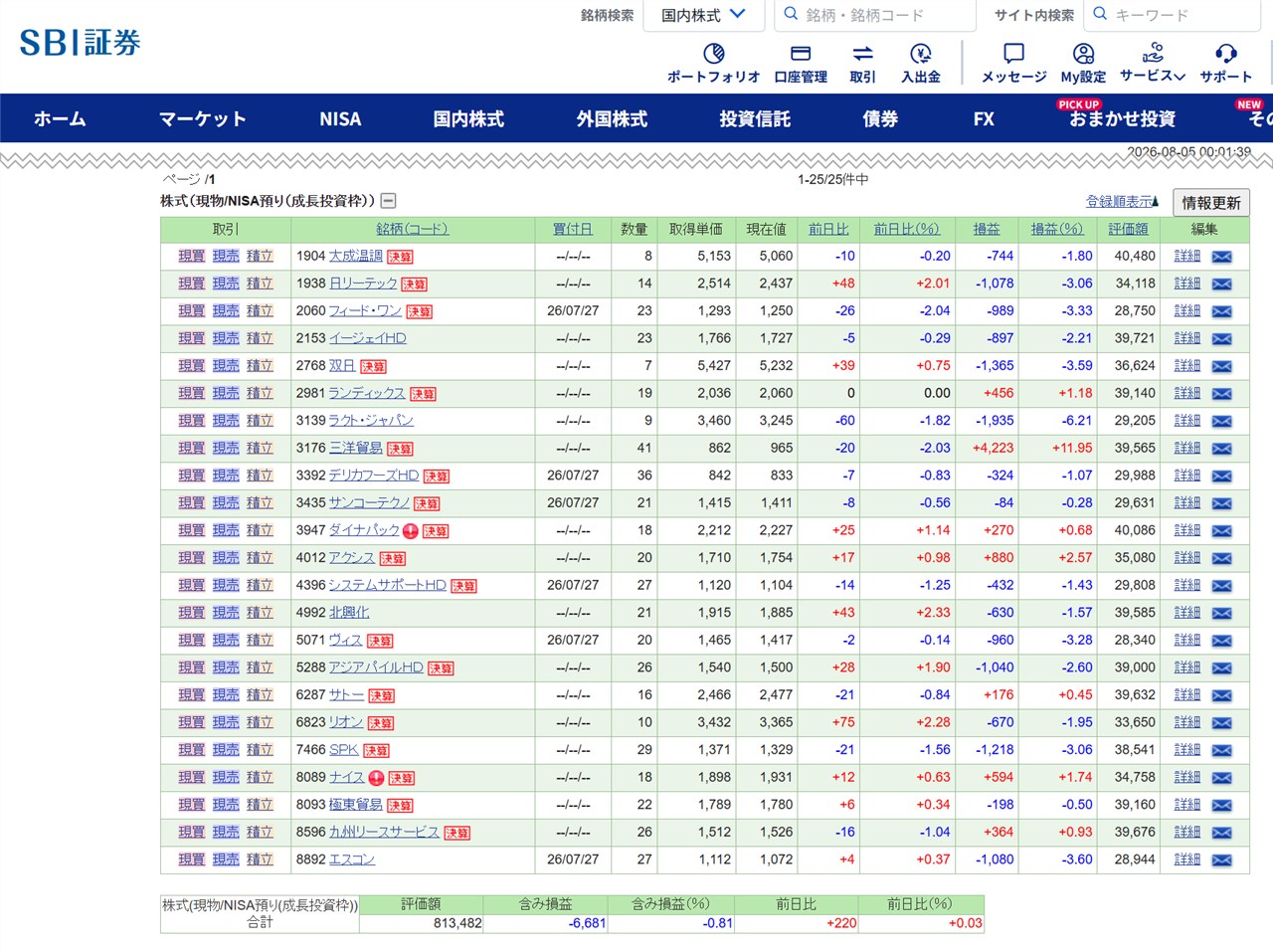Click the envelope icon for 6823 リオン
The height and width of the screenshot is (952, 1273).
[1222, 723]
